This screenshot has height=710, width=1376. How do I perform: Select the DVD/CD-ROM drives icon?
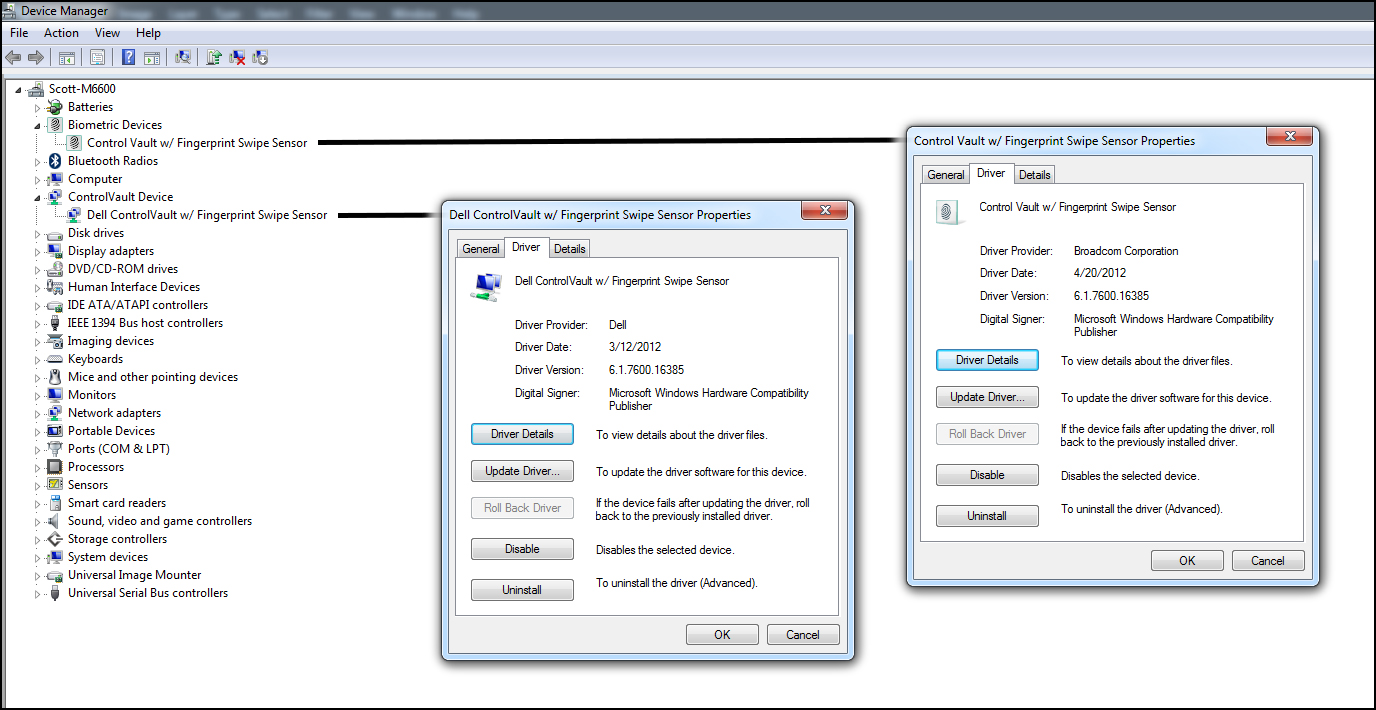tap(56, 269)
